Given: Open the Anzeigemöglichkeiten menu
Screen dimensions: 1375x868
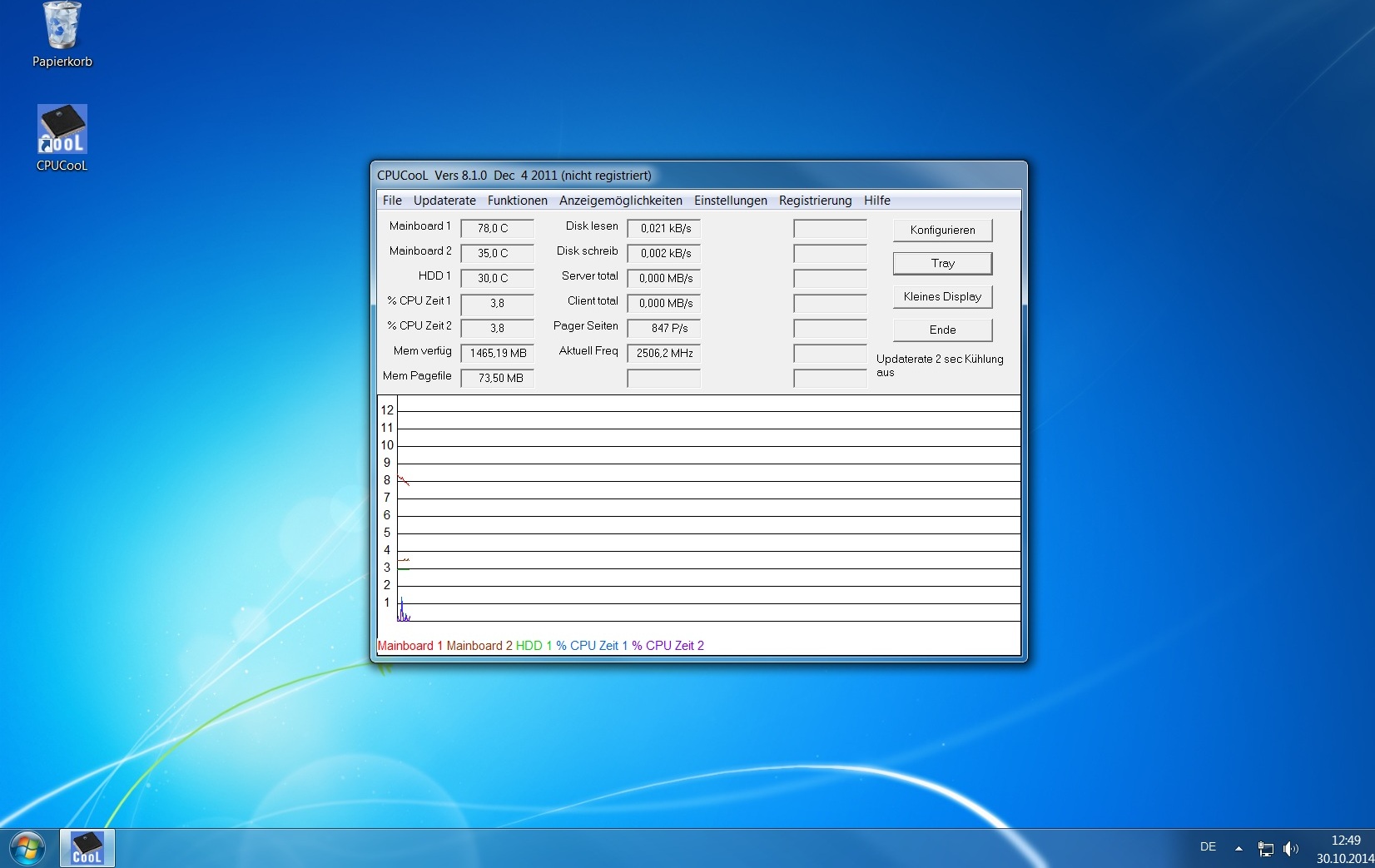Looking at the screenshot, I should coord(620,201).
